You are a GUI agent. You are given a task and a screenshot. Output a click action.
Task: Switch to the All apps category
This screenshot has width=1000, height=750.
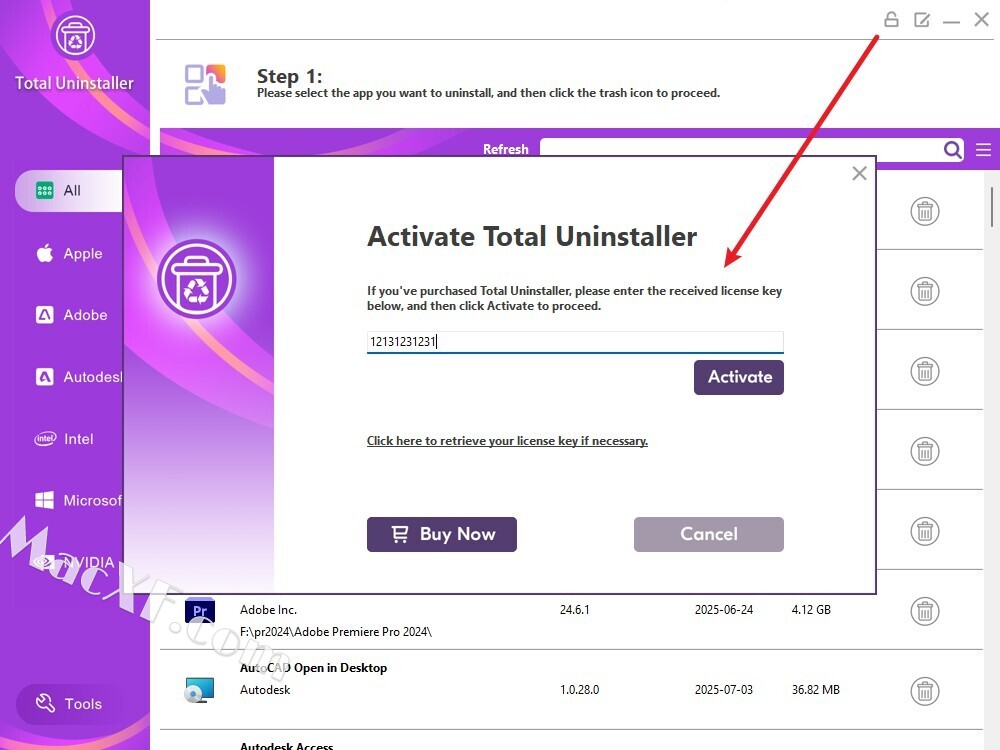[x=69, y=190]
